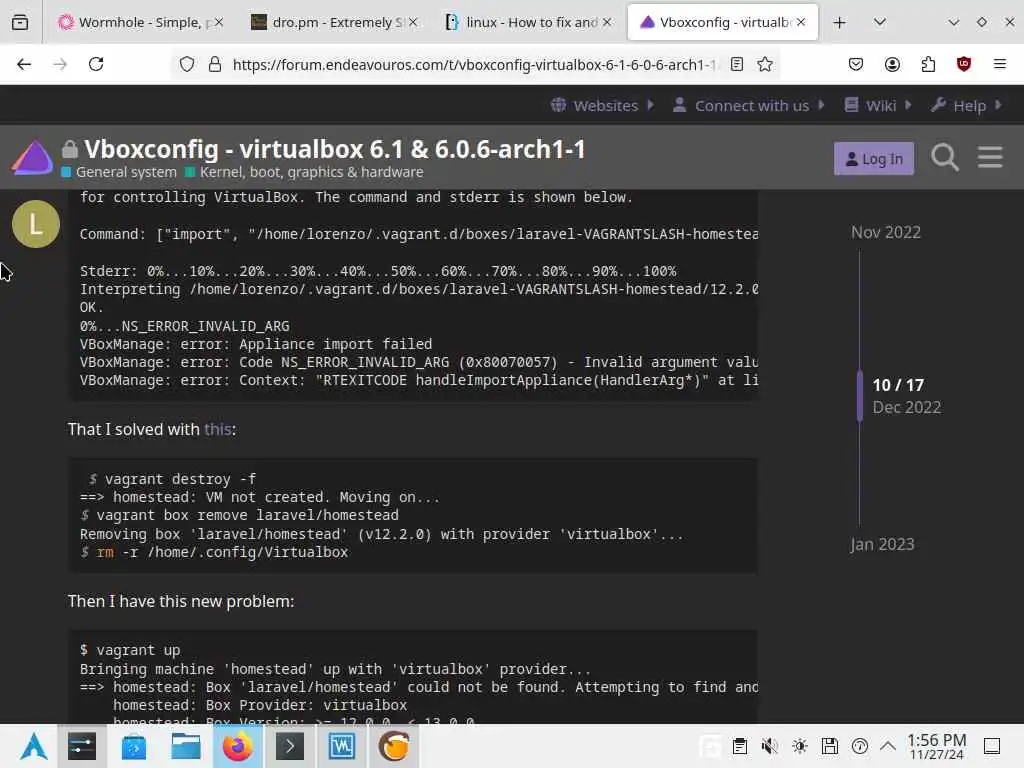
Task: Click the topic title Vboxconfig
Action: 334,149
